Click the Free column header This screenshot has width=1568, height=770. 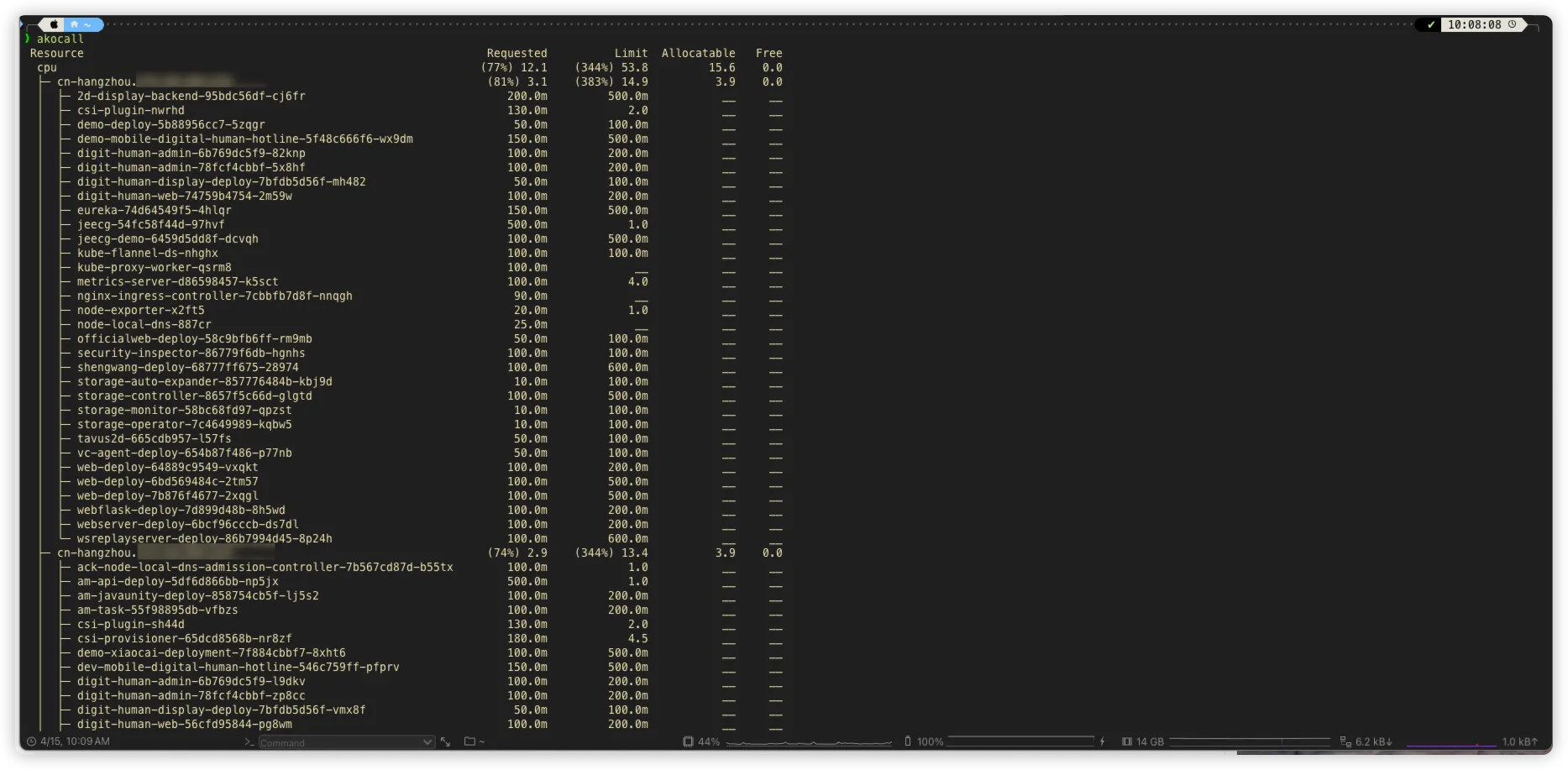click(768, 53)
